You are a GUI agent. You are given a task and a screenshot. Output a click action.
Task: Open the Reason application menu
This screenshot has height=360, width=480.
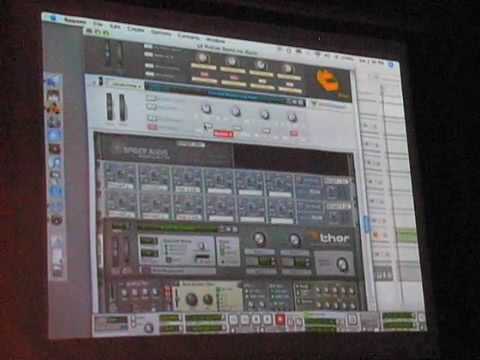point(75,21)
